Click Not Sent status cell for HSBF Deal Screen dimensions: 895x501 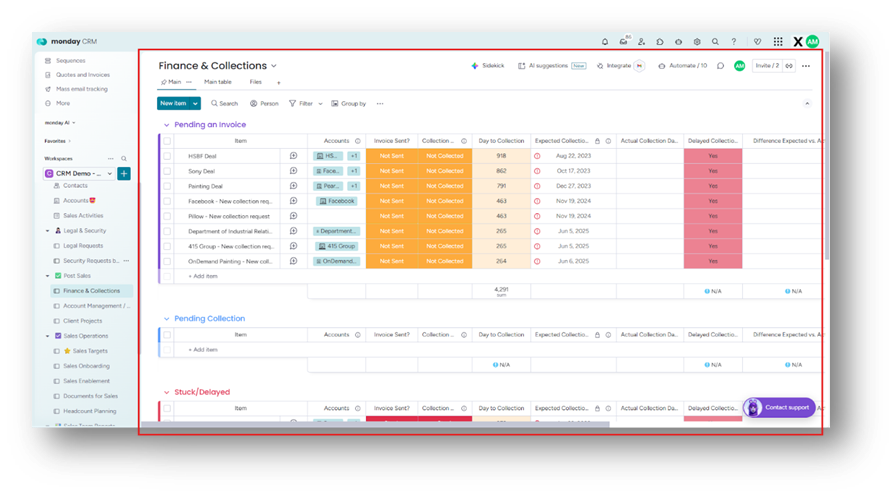coord(391,156)
